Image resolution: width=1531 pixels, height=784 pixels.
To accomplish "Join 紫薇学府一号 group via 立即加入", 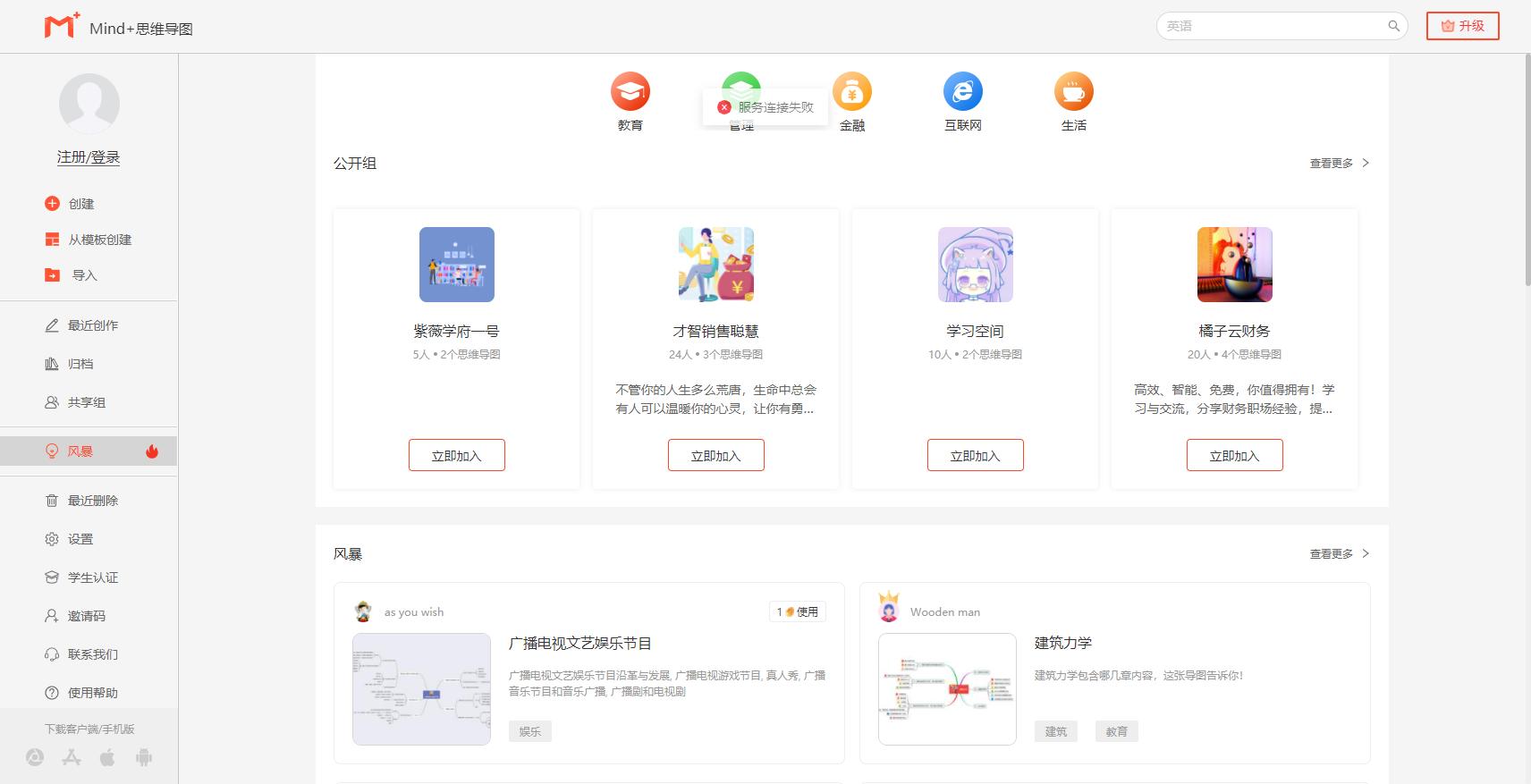I will coord(456,455).
